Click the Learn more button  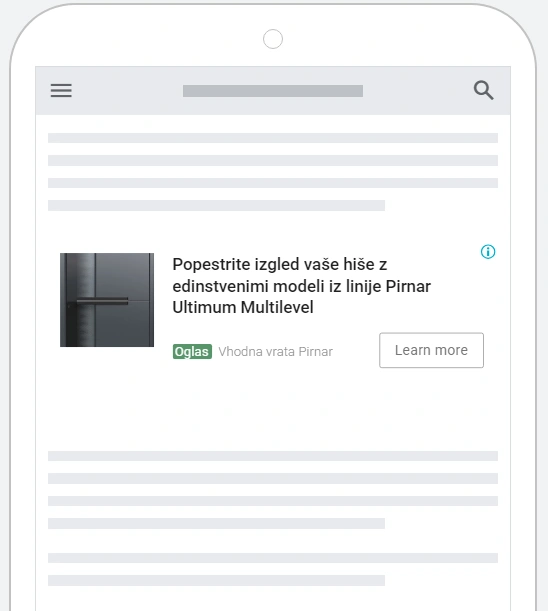431,350
